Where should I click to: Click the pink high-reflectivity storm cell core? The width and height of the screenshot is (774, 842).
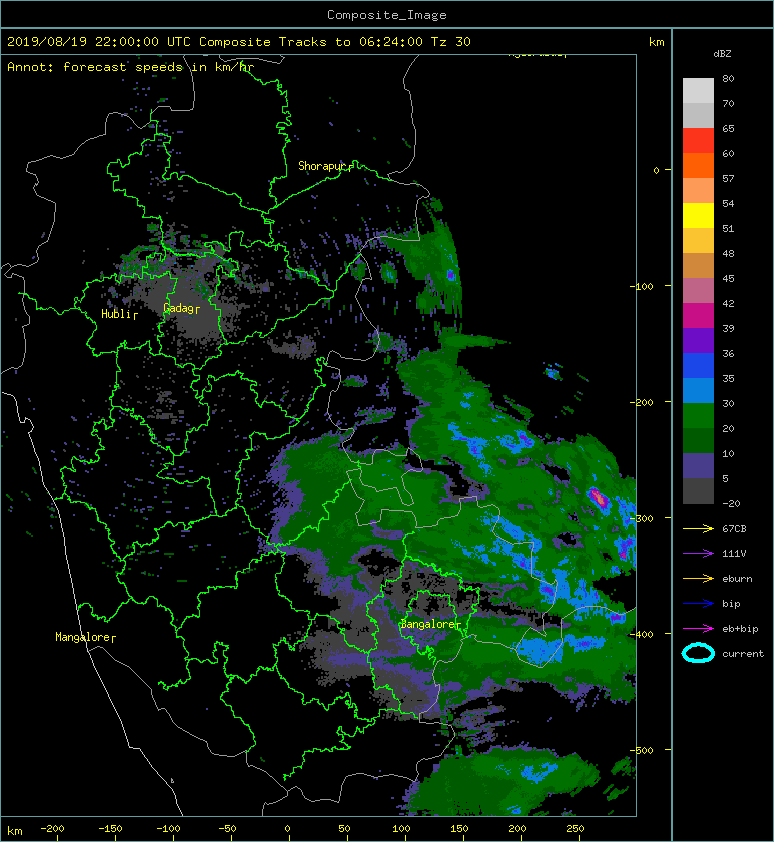pos(598,498)
